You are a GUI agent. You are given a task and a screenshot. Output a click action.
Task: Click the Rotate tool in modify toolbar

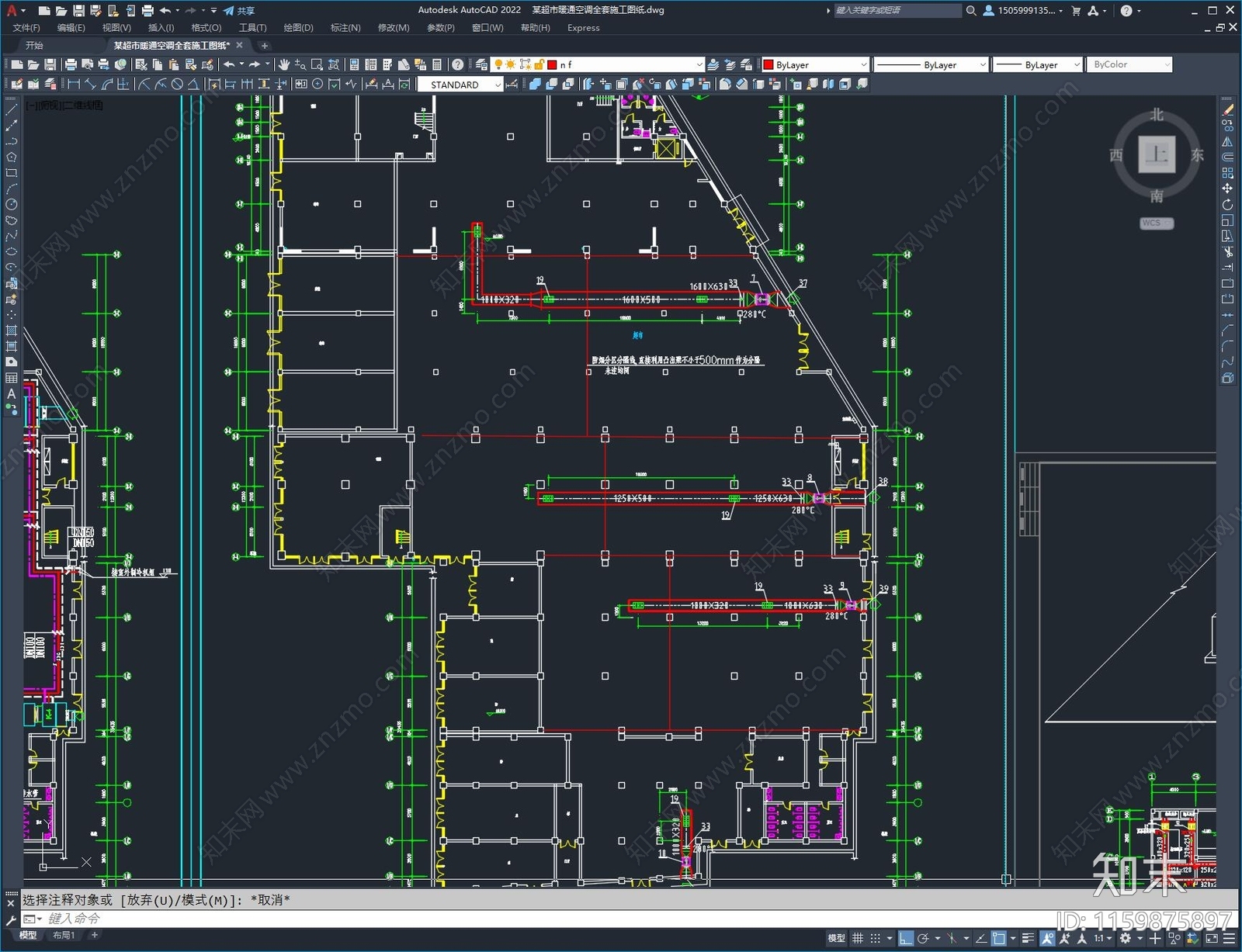point(1227,205)
